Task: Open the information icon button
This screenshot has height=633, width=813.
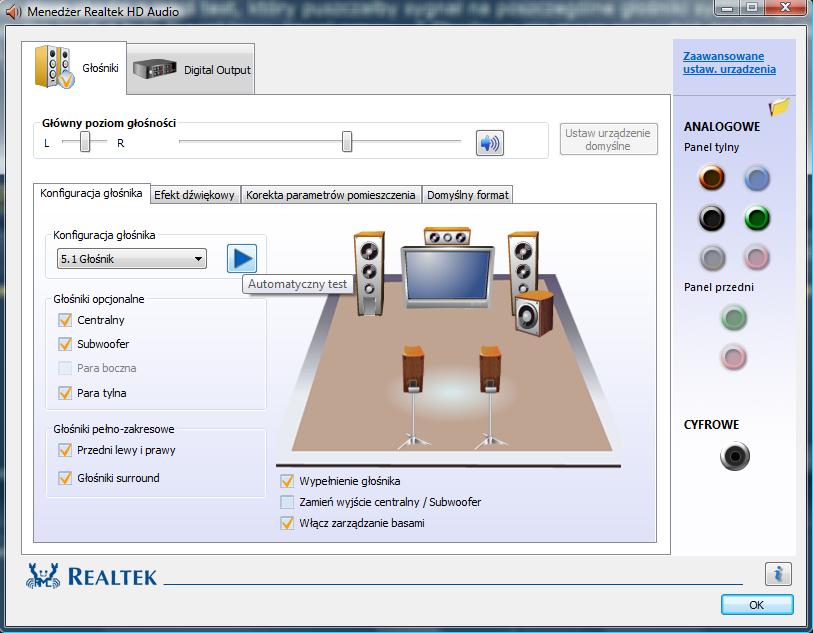Action: [778, 574]
